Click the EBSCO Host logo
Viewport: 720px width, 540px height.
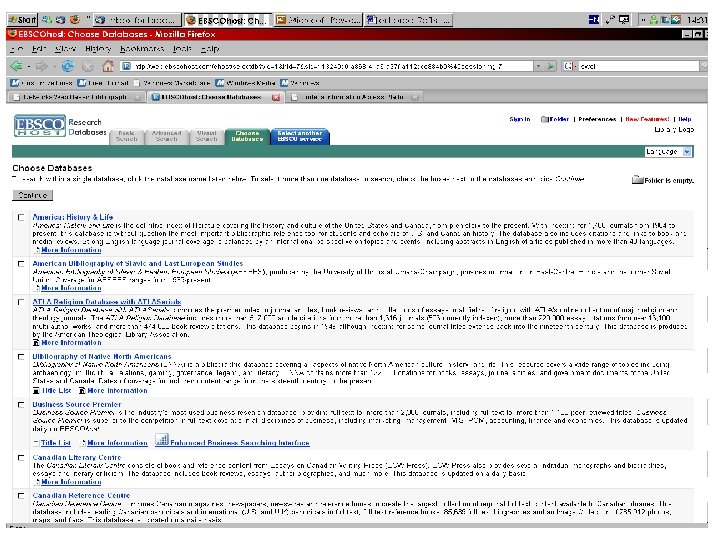39,125
